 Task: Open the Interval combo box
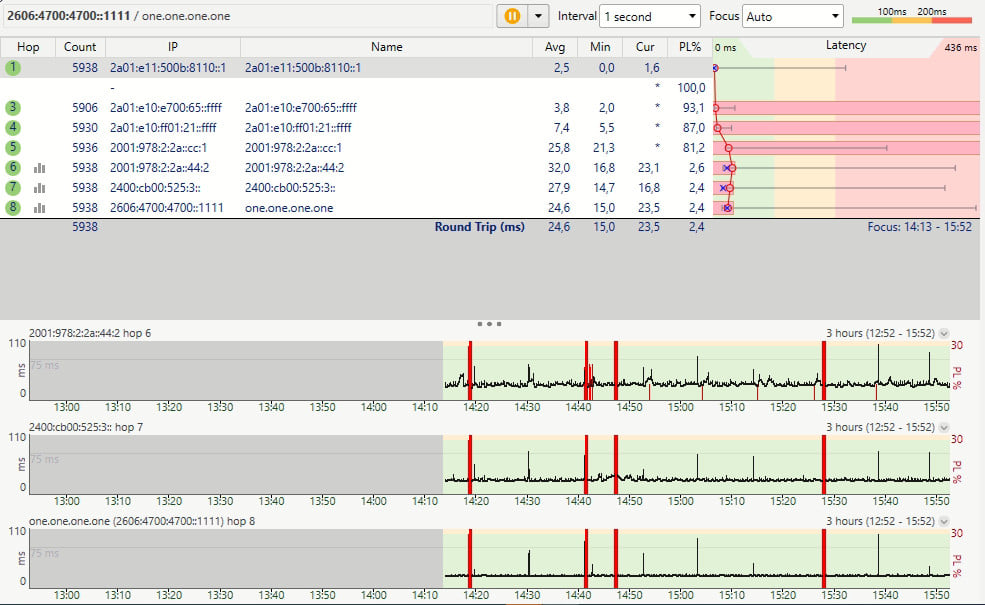[650, 16]
